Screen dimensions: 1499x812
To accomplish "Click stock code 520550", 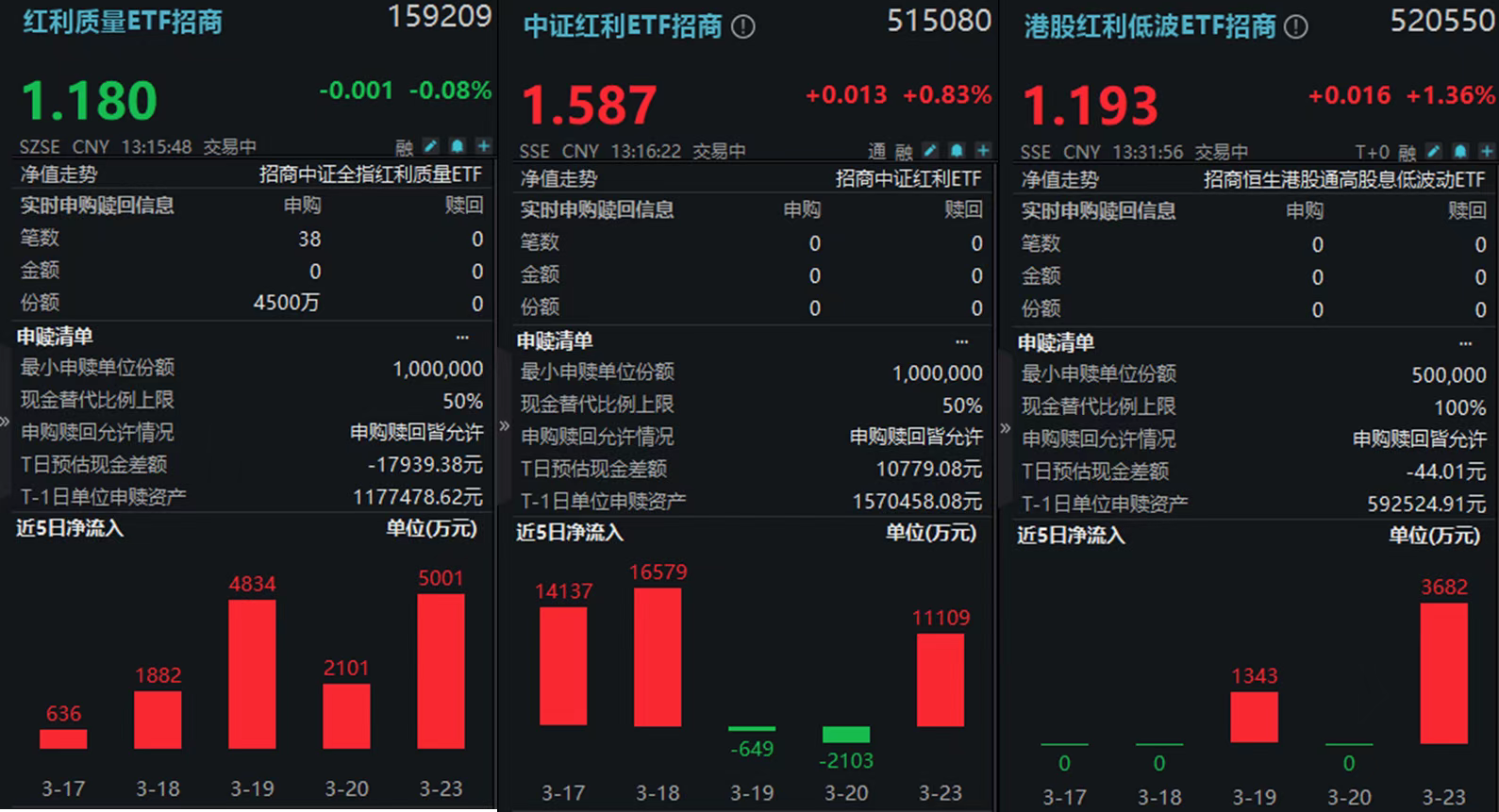I will [1442, 21].
